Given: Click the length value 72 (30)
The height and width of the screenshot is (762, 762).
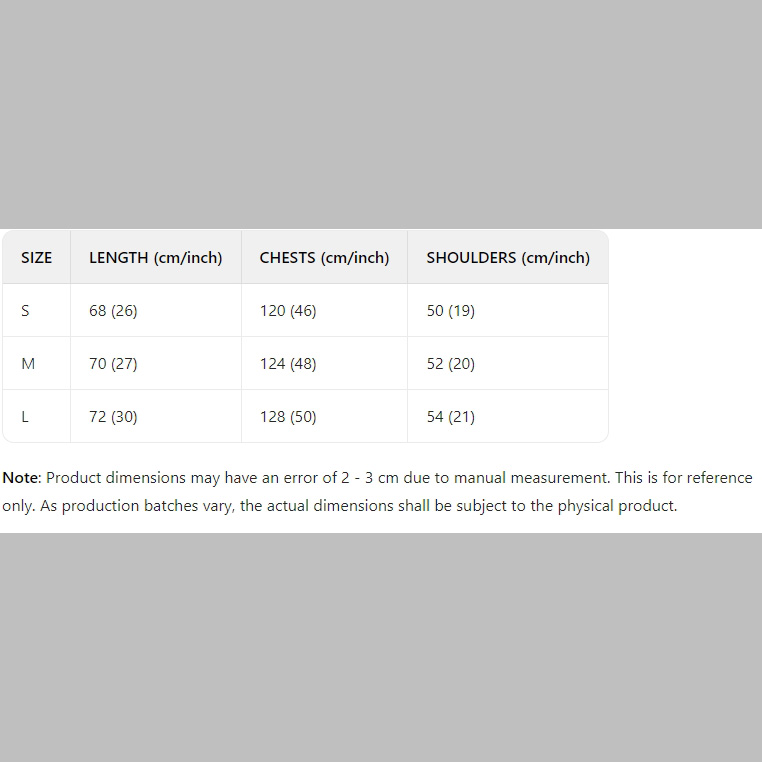Looking at the screenshot, I should [113, 417].
